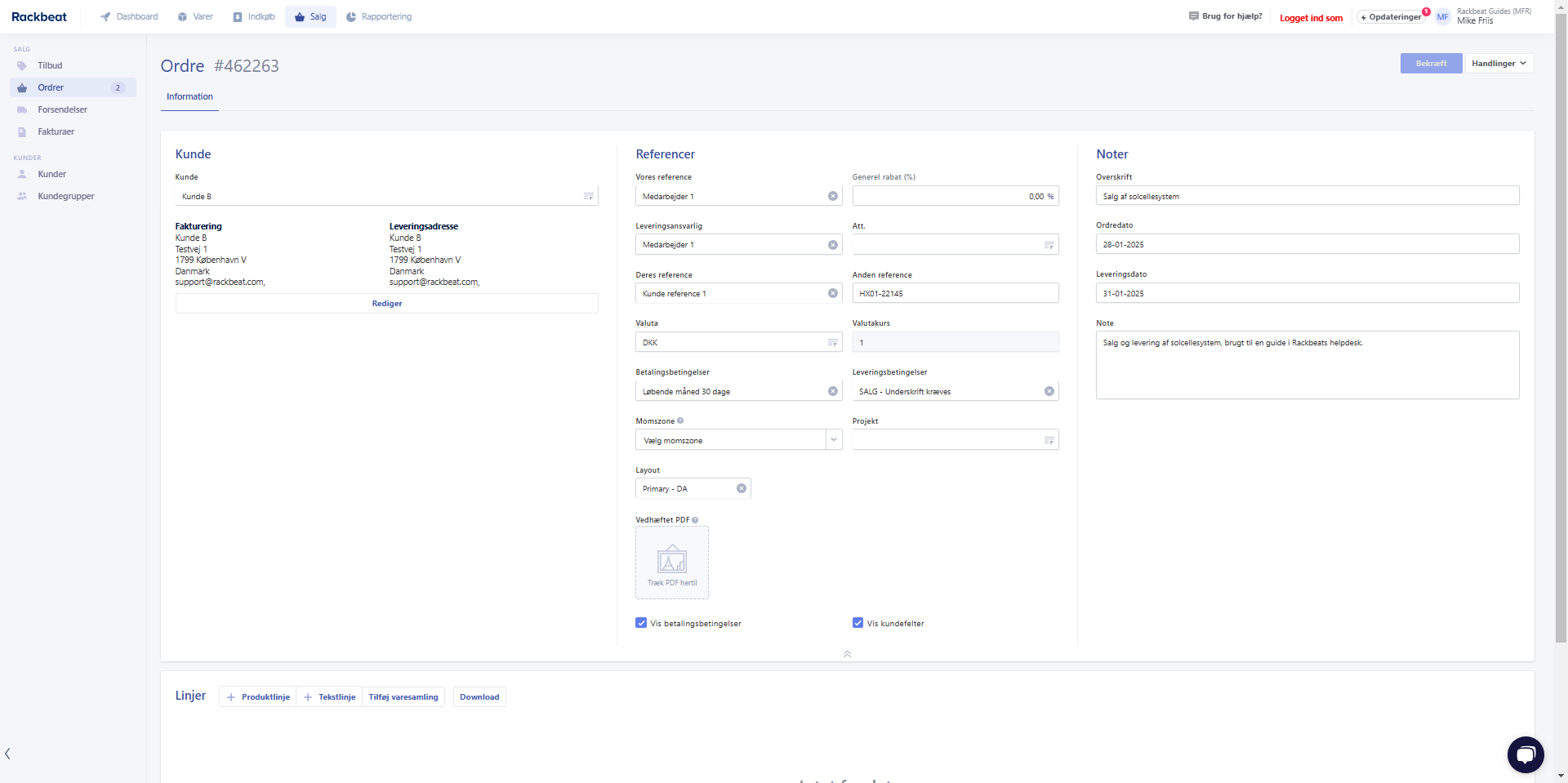
Task: Click into the Anden reference field
Action: click(955, 294)
